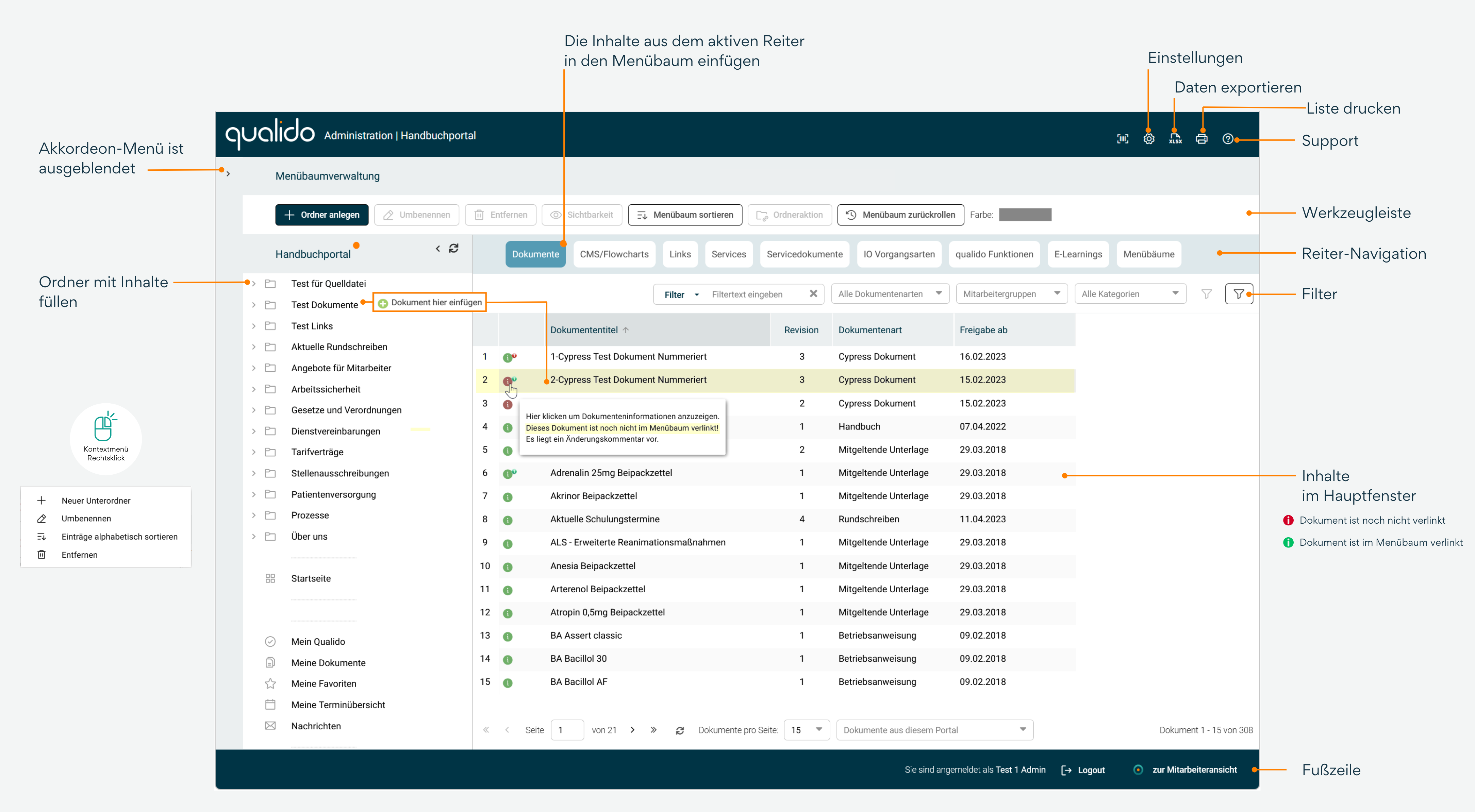
Task: Open Meine Favoriten star entry
Action: coord(324,684)
